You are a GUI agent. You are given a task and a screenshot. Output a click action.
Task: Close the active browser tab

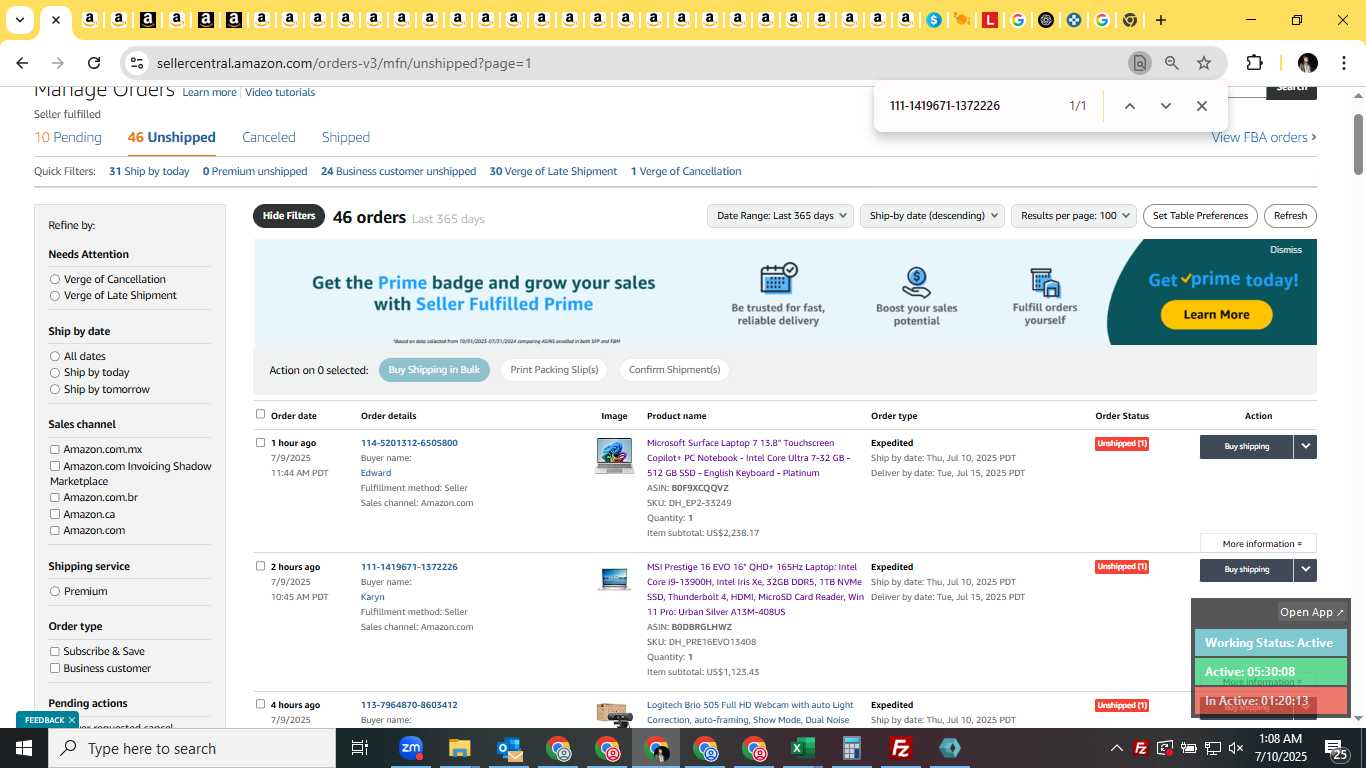click(x=56, y=20)
